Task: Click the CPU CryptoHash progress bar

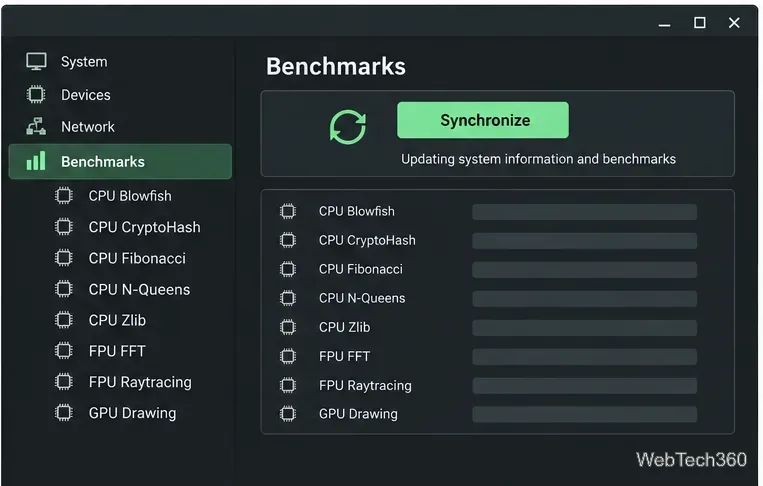Action: (584, 240)
